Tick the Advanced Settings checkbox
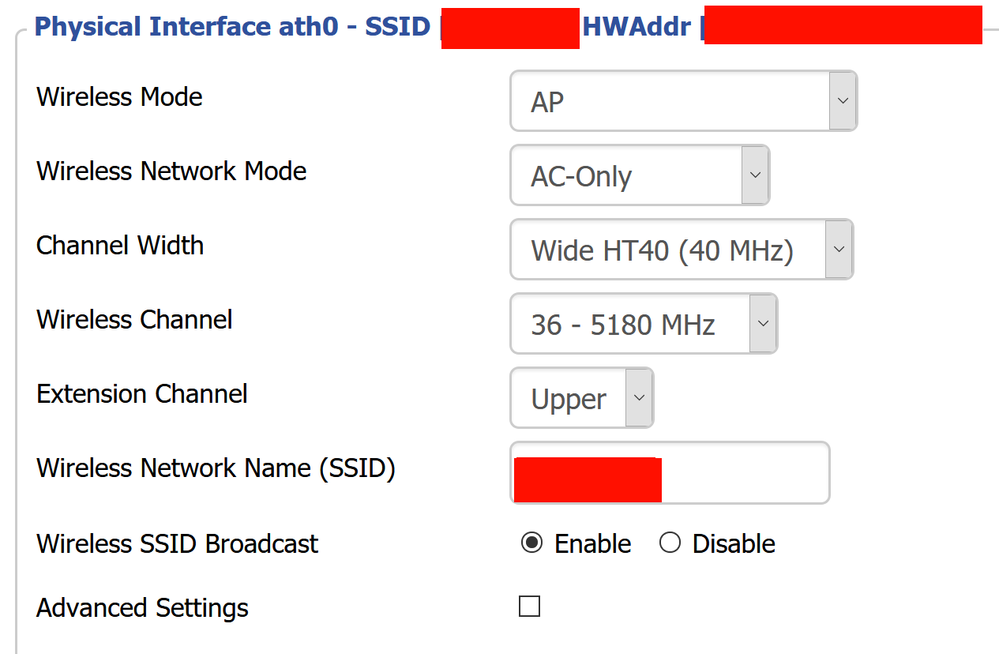 tap(529, 606)
